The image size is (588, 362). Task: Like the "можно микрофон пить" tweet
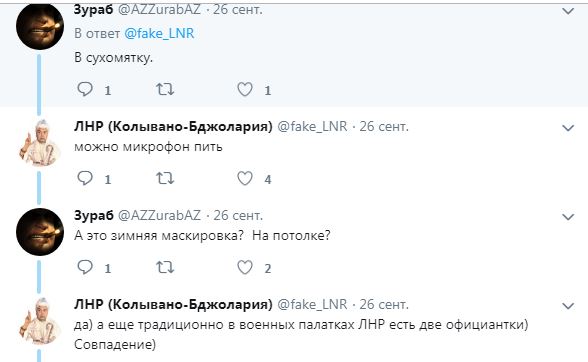(x=245, y=178)
